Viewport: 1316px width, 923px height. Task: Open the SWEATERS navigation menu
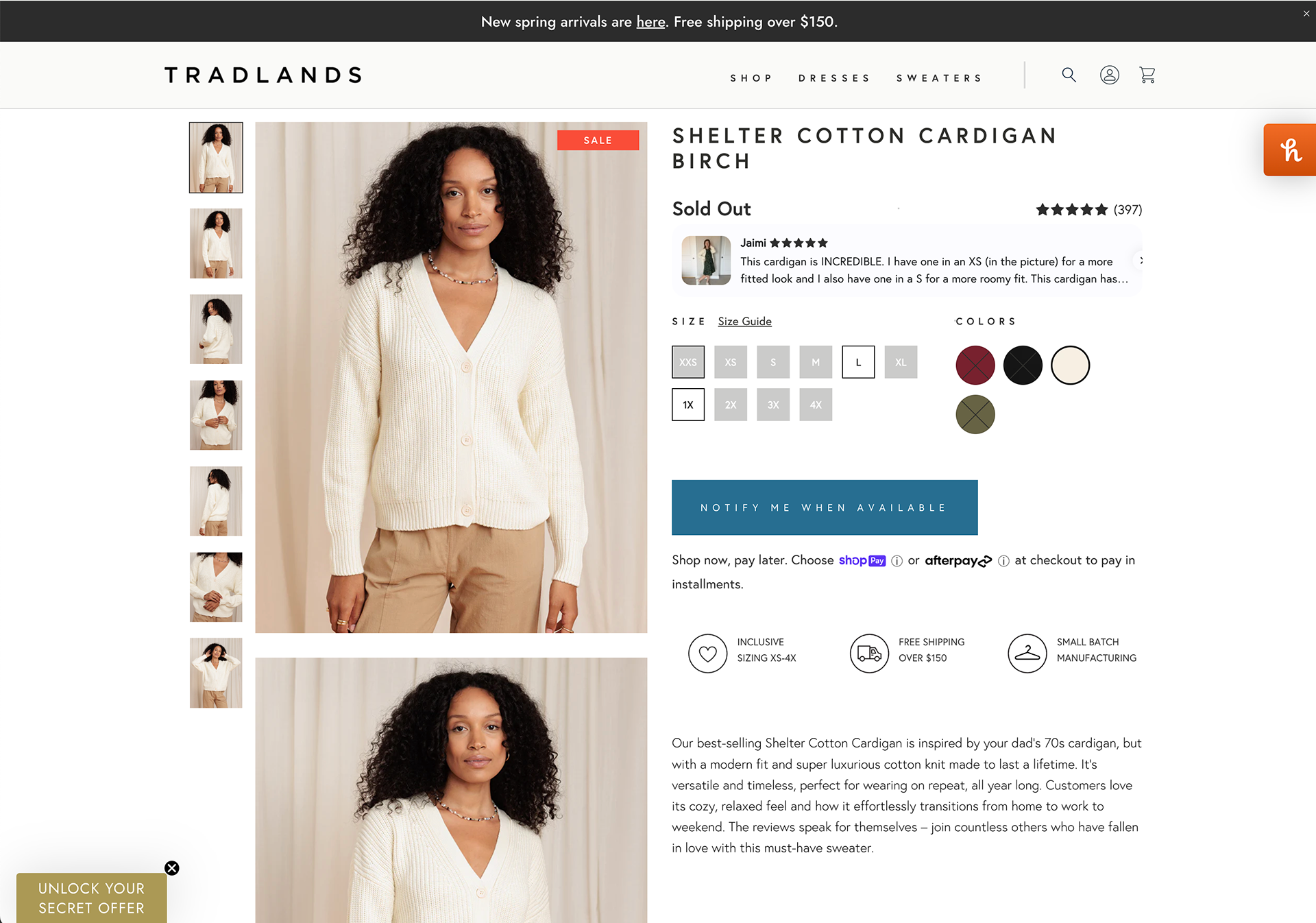point(939,78)
